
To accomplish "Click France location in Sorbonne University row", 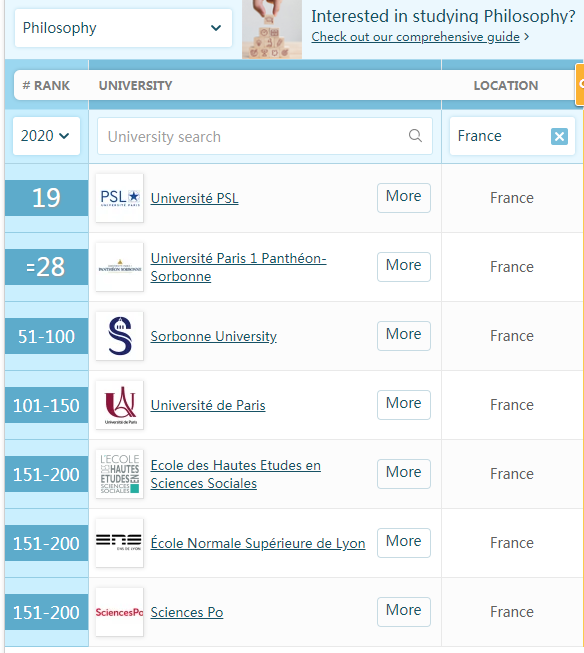I will pos(512,336).
